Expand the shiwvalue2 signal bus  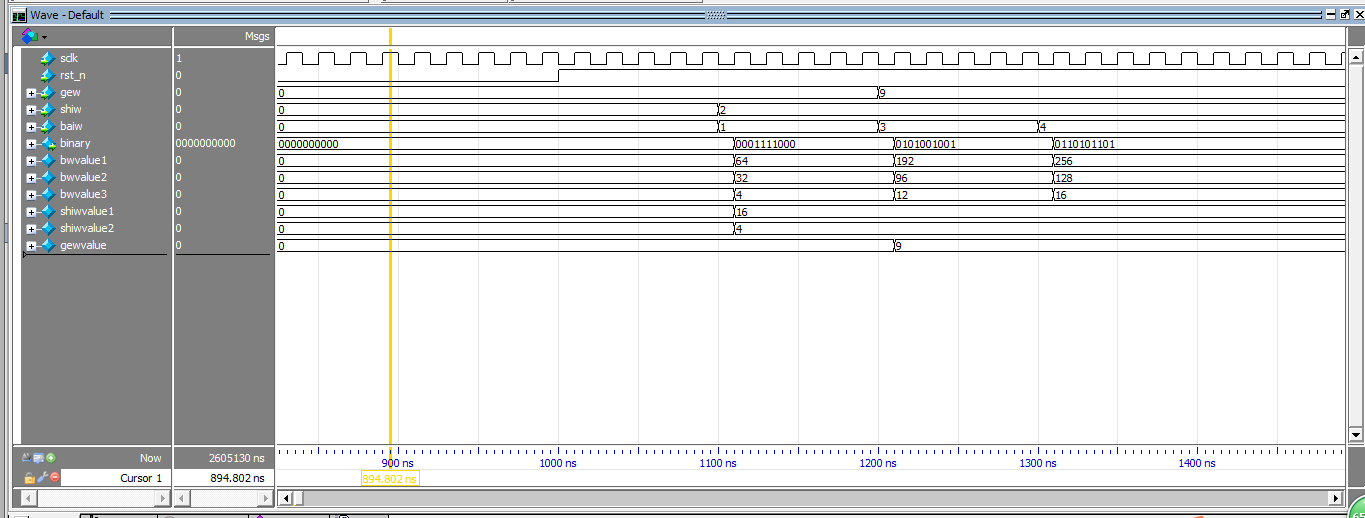click(31, 229)
